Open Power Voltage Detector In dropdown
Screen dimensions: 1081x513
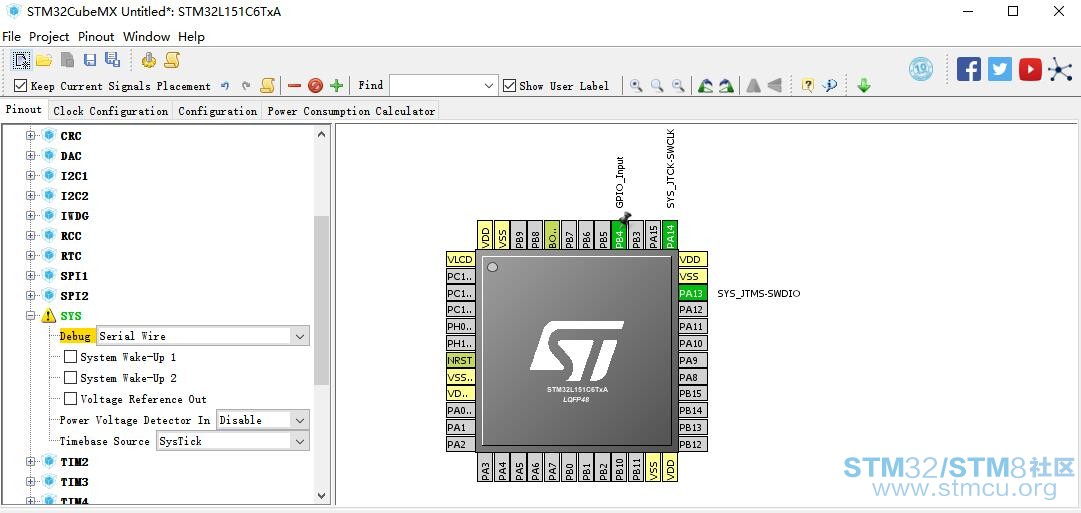300,420
